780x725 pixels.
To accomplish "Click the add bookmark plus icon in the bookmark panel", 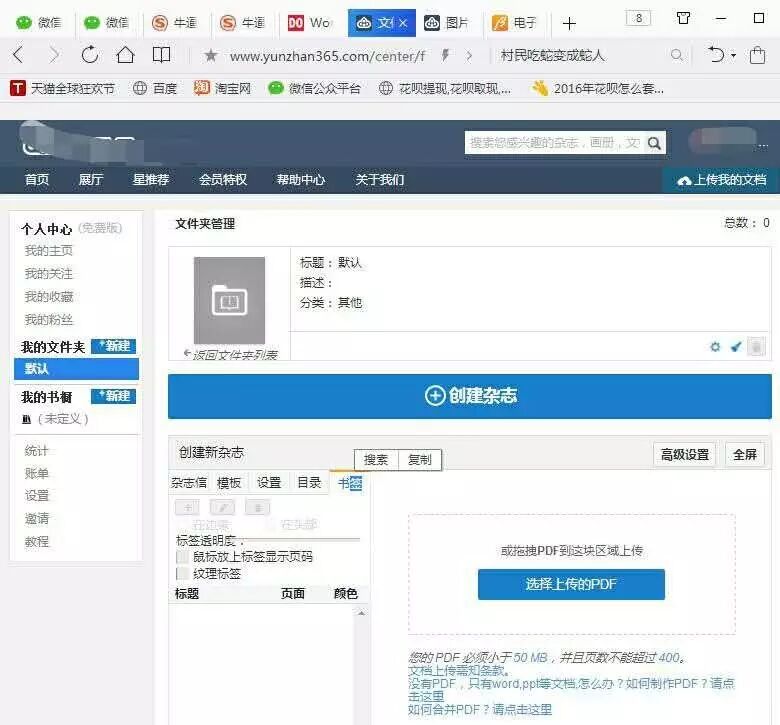I will pyautogui.click(x=188, y=508).
